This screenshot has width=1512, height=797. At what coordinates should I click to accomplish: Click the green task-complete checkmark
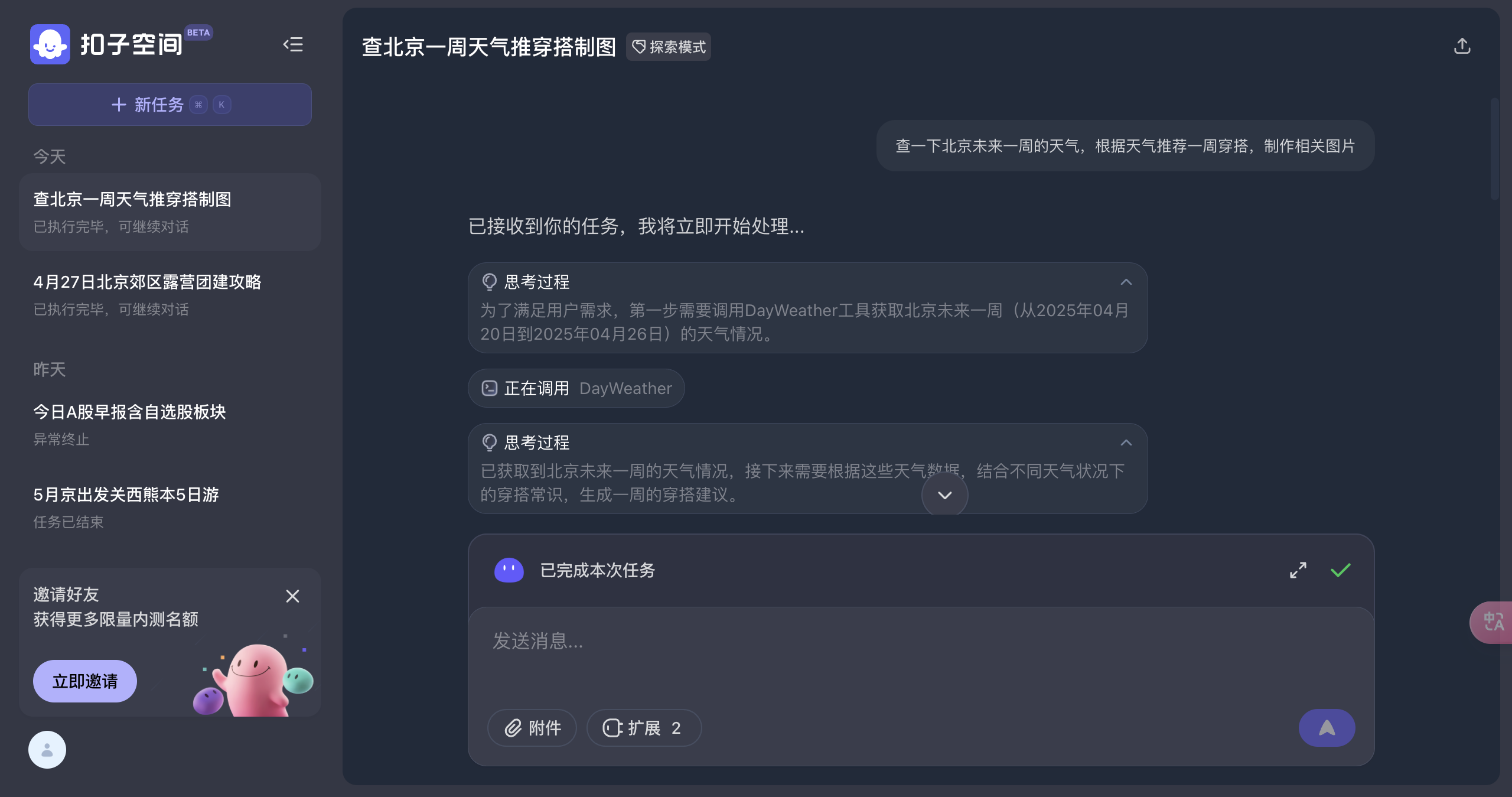point(1340,570)
